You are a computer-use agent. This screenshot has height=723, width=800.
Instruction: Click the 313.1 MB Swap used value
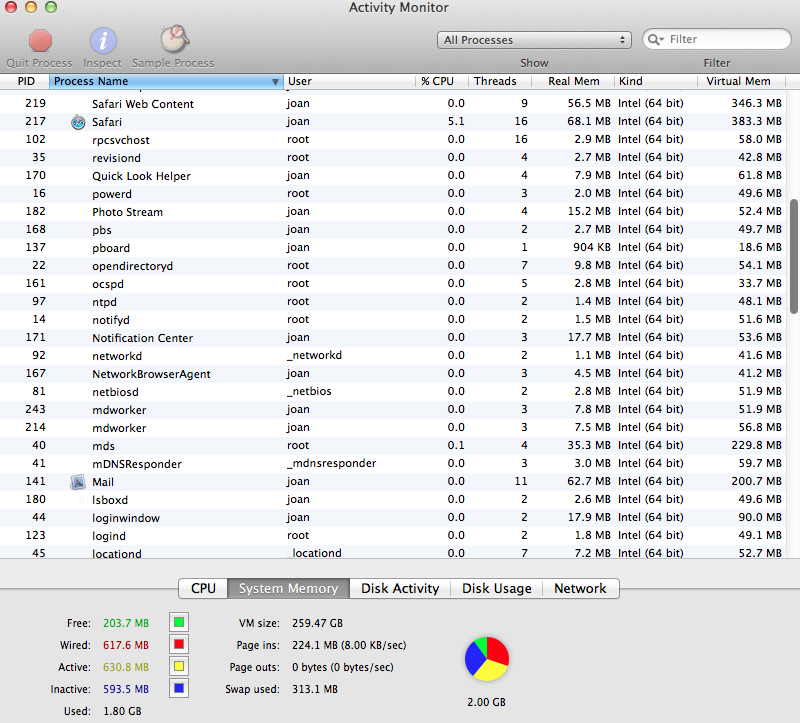click(315, 689)
